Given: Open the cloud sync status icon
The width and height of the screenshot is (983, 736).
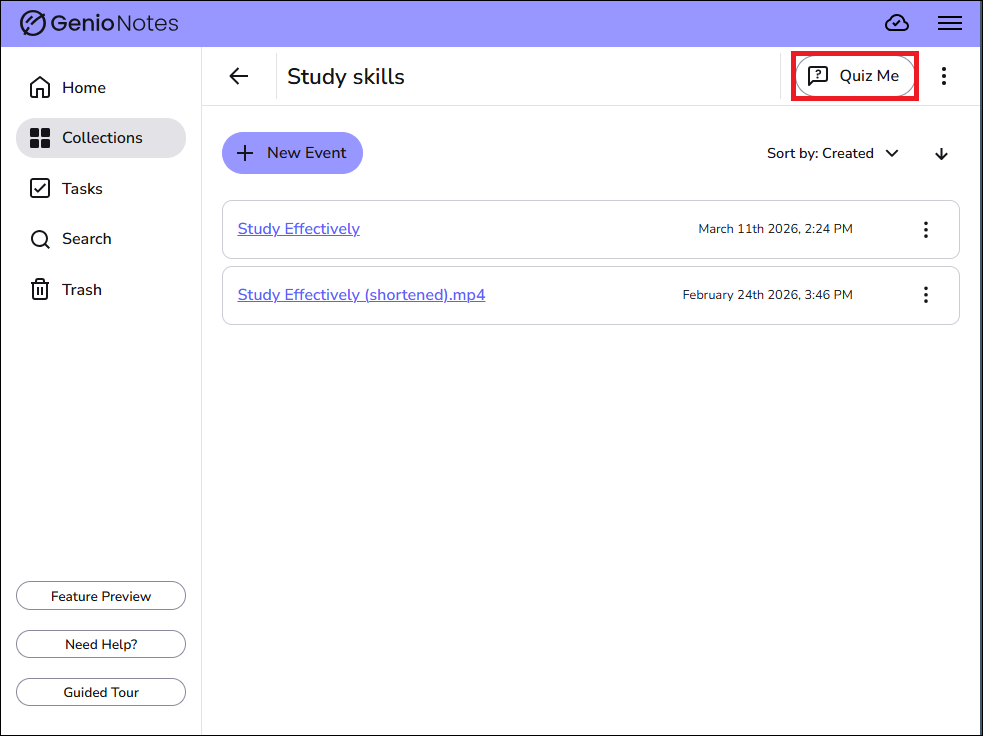Looking at the screenshot, I should [896, 23].
